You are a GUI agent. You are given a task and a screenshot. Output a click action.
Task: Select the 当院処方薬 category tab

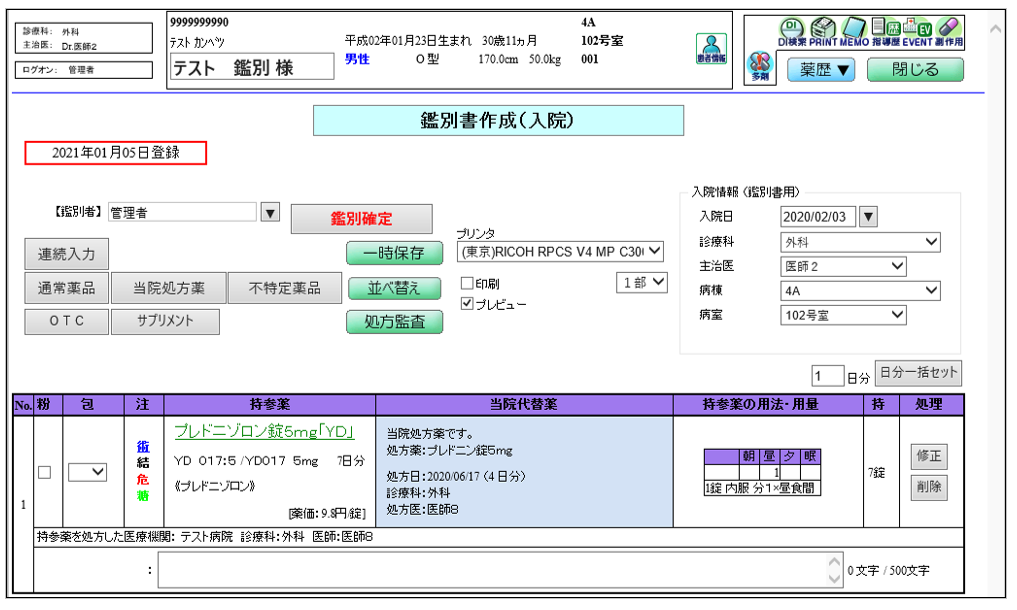click(x=169, y=288)
